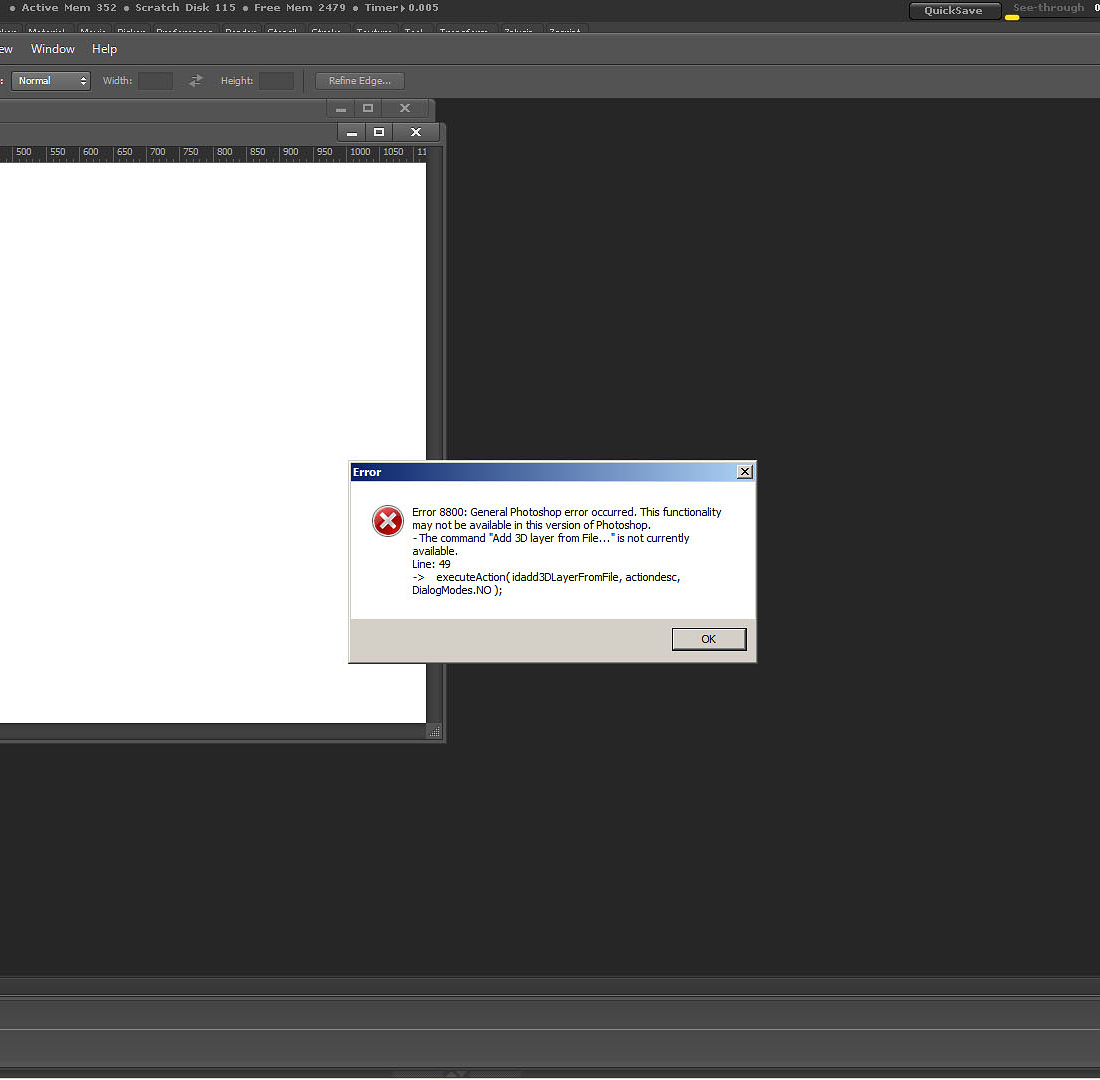Click the Timer value 0.005
Image resolution: width=1100 pixels, height=1080 pixels.
pos(424,8)
